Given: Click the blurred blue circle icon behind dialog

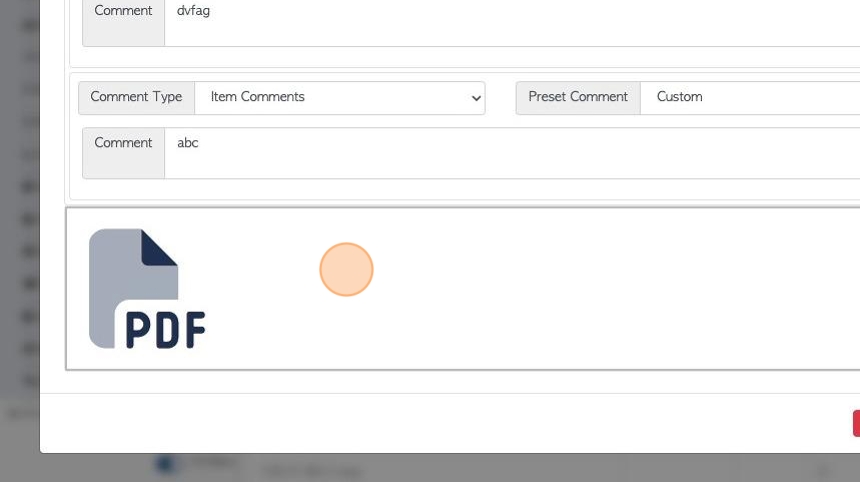Looking at the screenshot, I should tap(165, 464).
